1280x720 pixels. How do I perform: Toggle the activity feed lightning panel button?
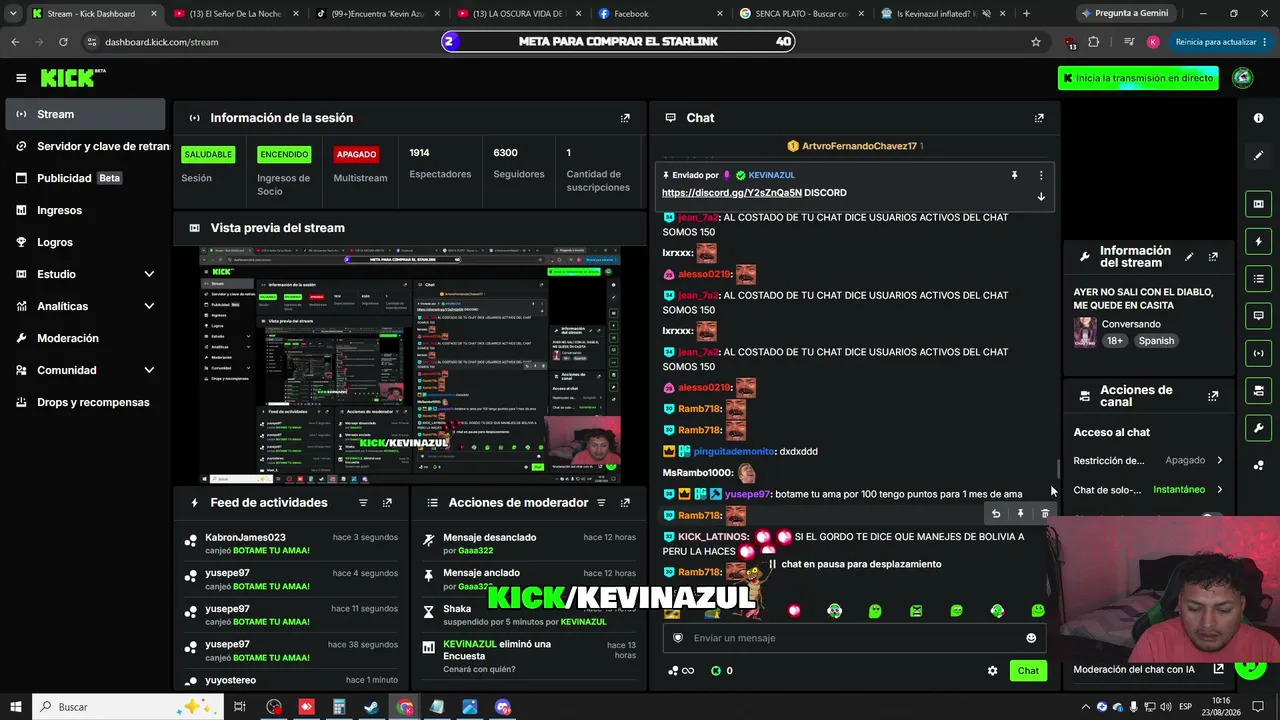1258,241
